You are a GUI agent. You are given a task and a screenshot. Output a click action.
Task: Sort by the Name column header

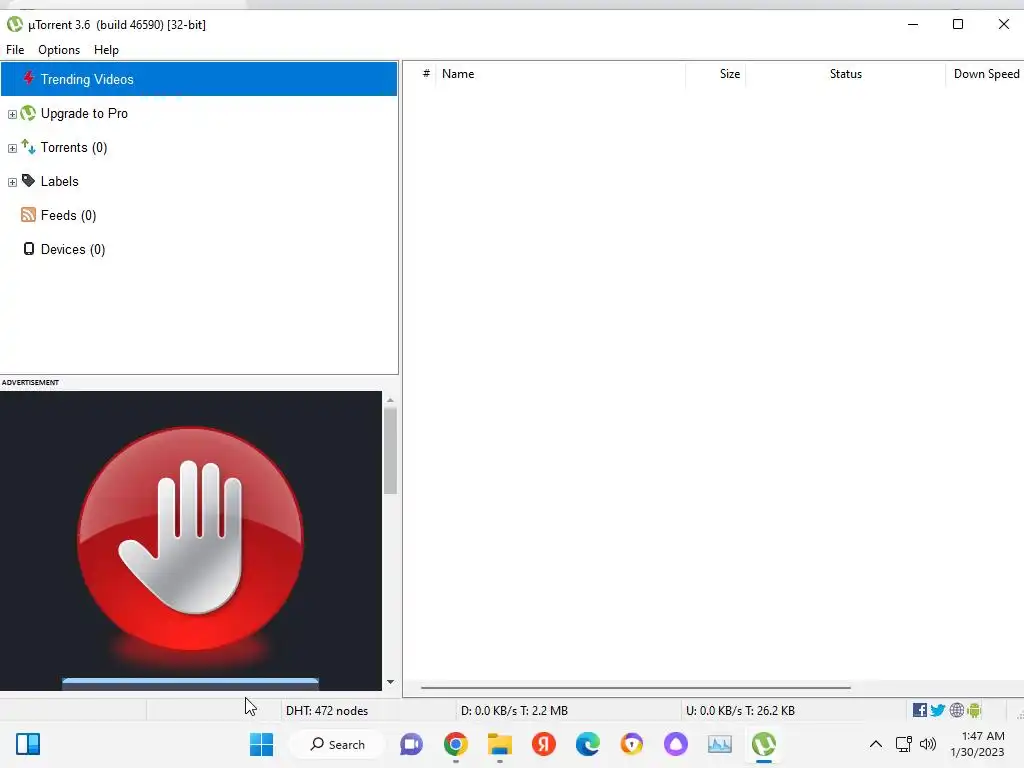click(560, 74)
